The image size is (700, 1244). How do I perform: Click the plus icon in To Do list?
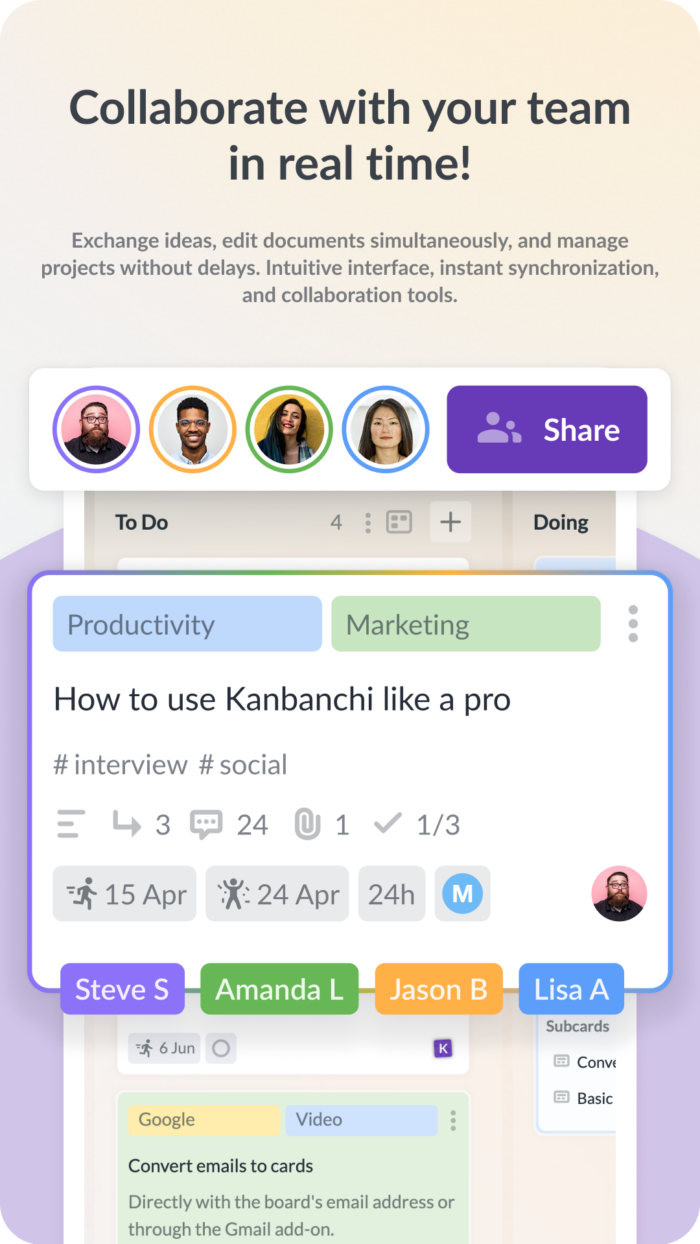(x=451, y=522)
